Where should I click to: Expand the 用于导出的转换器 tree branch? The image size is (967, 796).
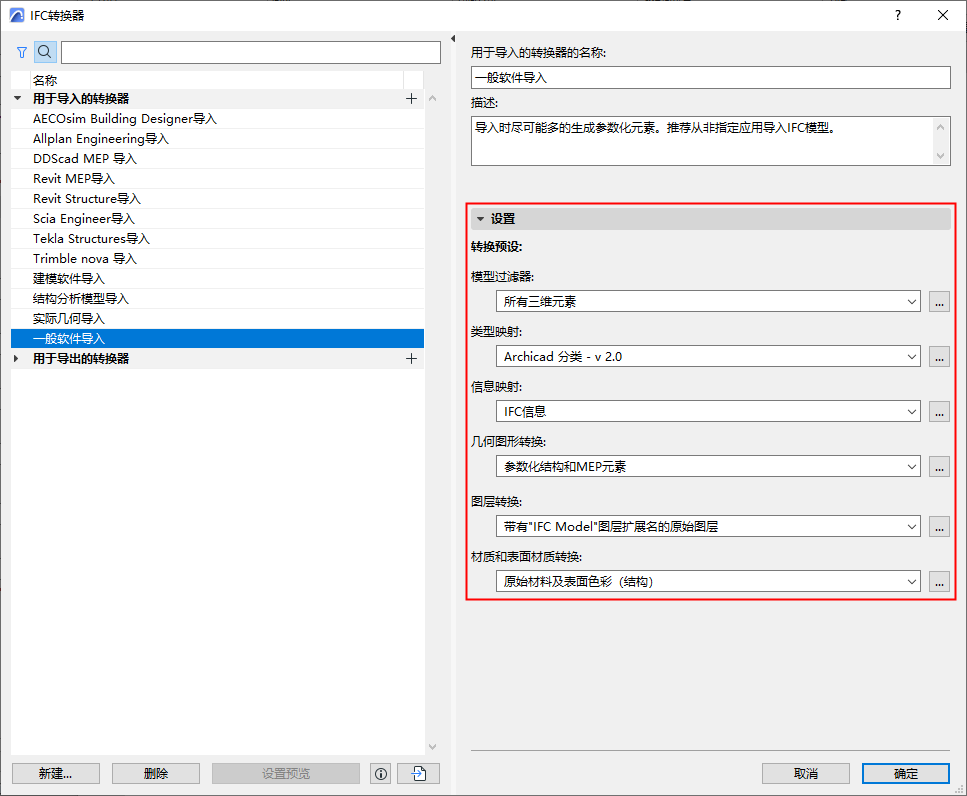(x=16, y=358)
